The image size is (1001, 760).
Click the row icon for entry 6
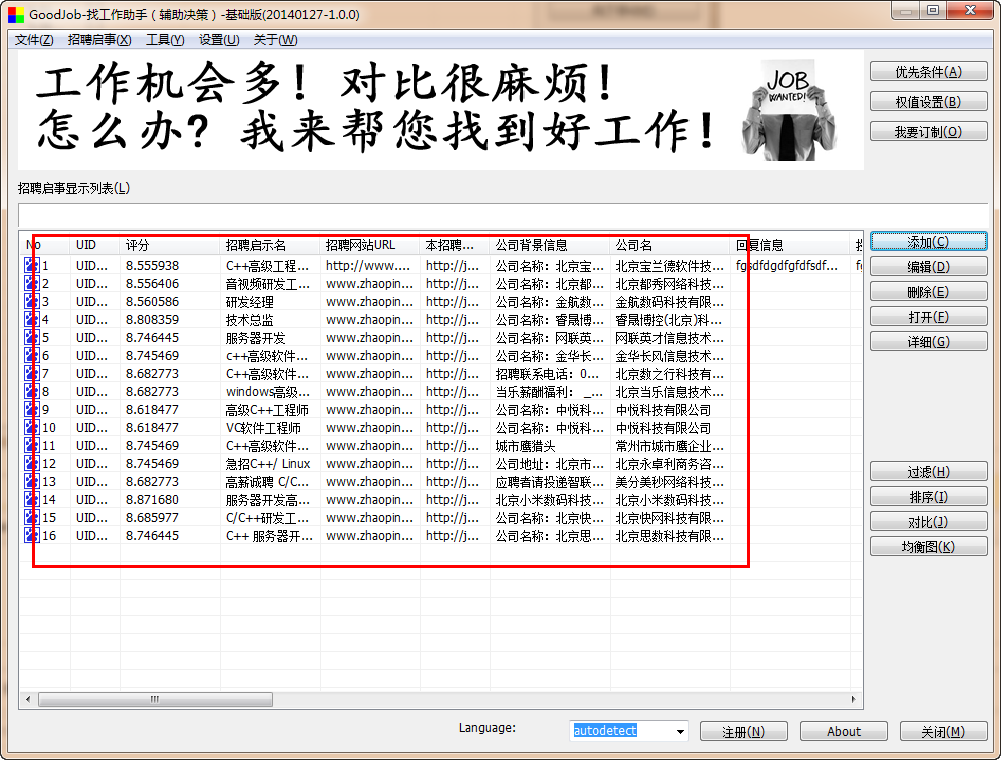pyautogui.click(x=32, y=355)
